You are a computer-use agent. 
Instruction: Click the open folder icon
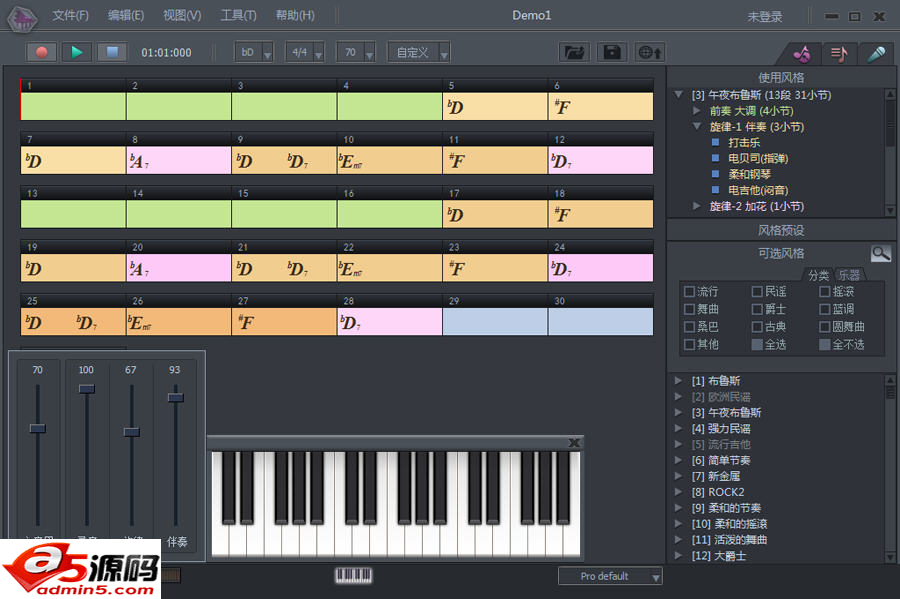pos(573,52)
